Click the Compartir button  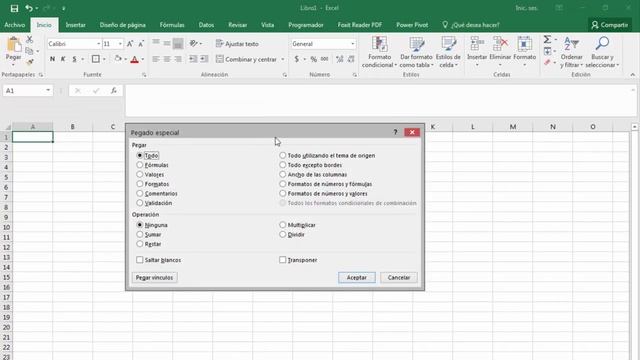(610, 25)
